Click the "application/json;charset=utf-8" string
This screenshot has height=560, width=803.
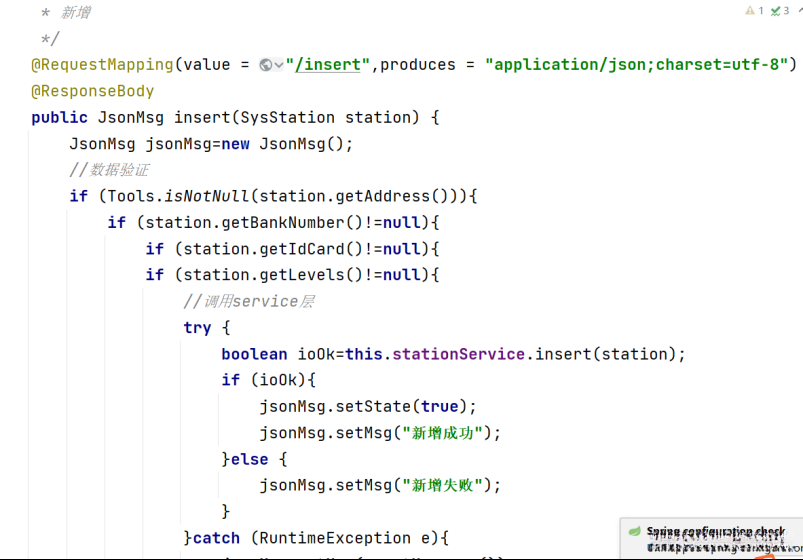(x=637, y=65)
